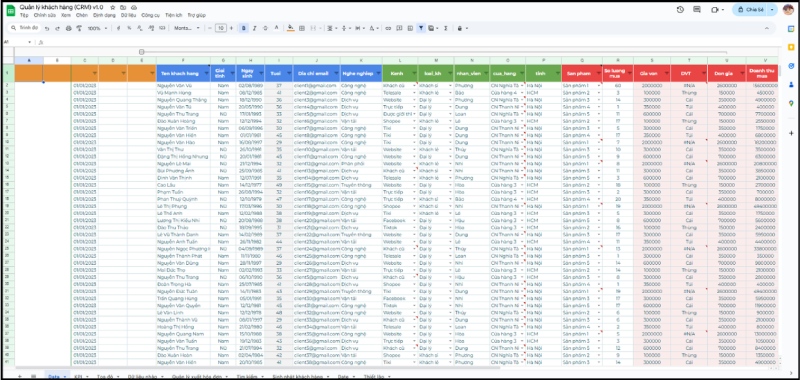Insert a comment from the toolbar

pos(399,29)
